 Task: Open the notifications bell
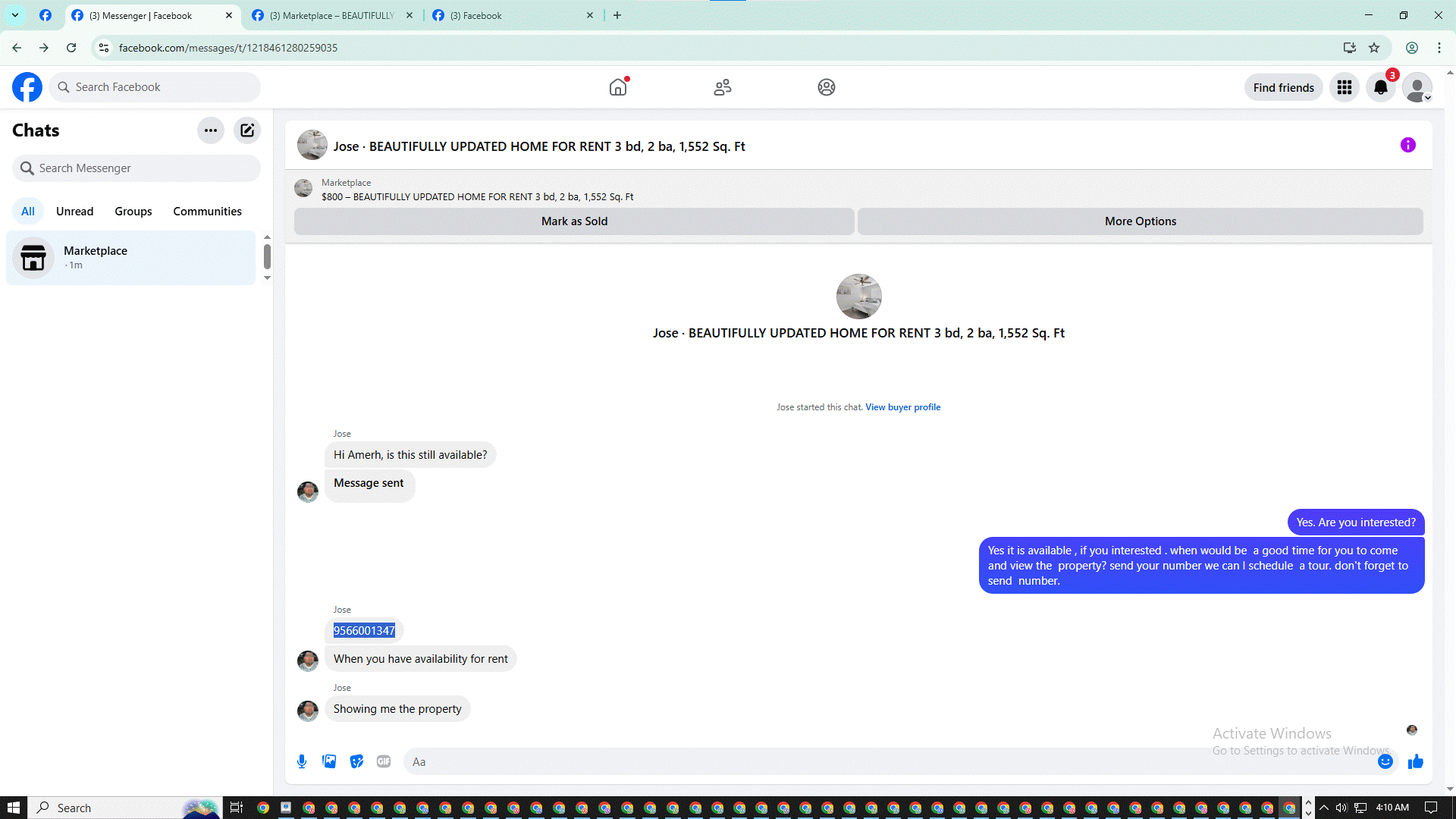pos(1381,88)
